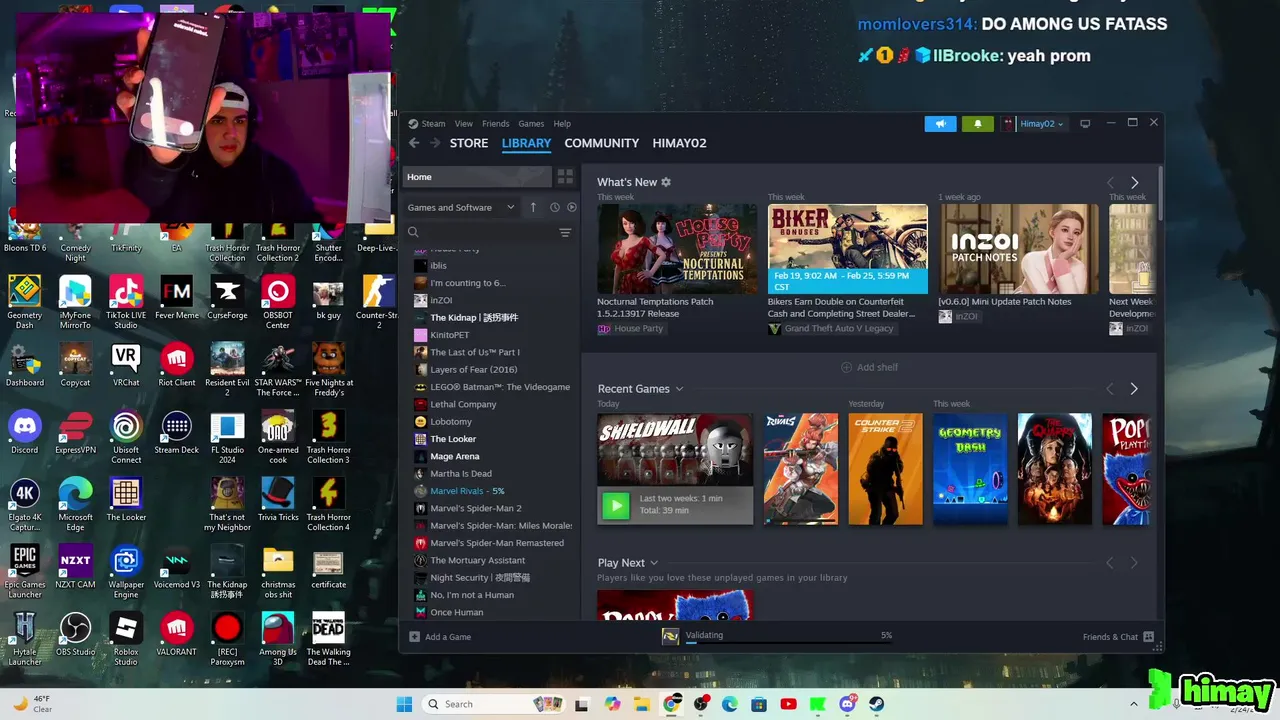Open advanced filters icon beside library search

point(565,232)
